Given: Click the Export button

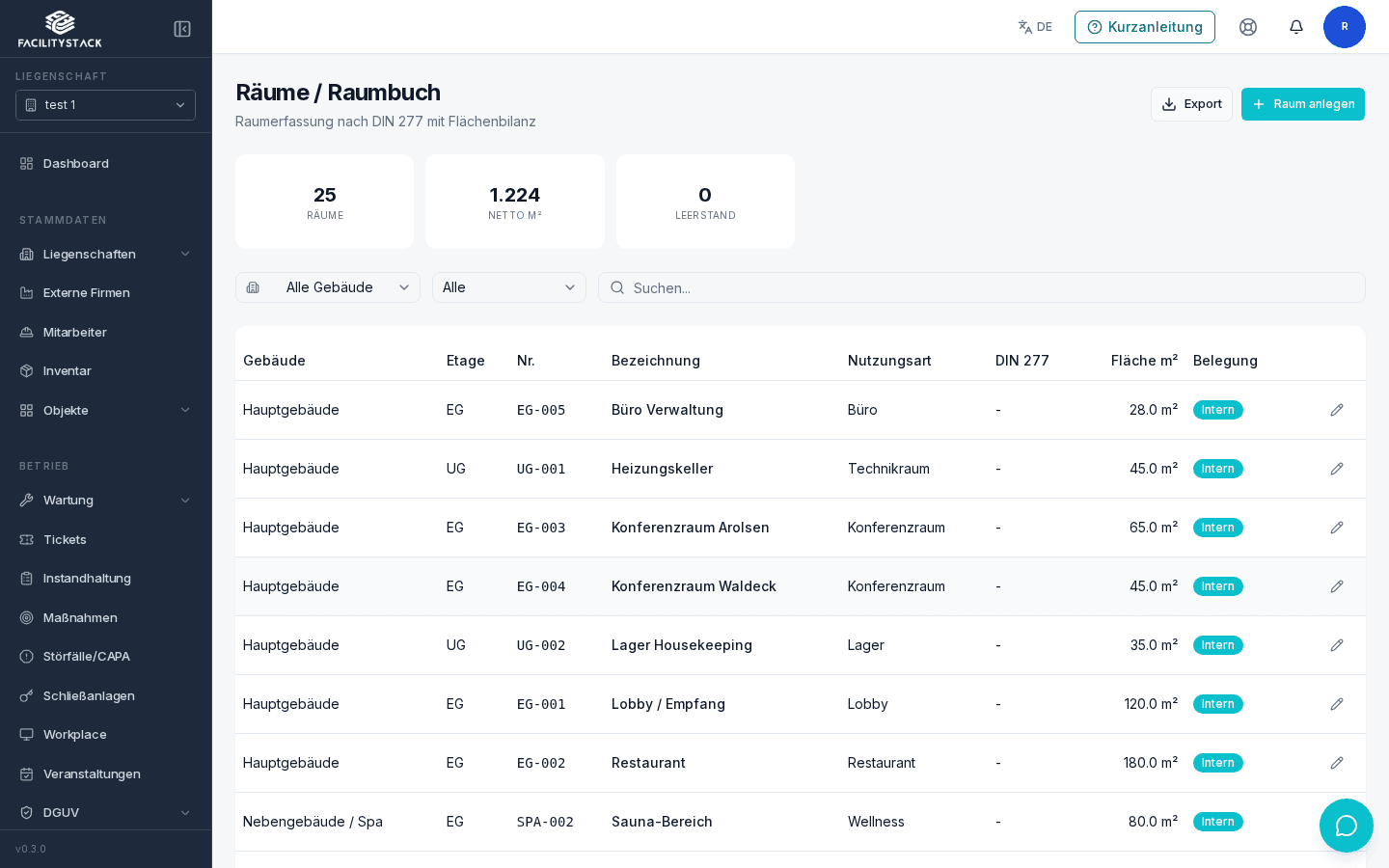Looking at the screenshot, I should [1191, 104].
